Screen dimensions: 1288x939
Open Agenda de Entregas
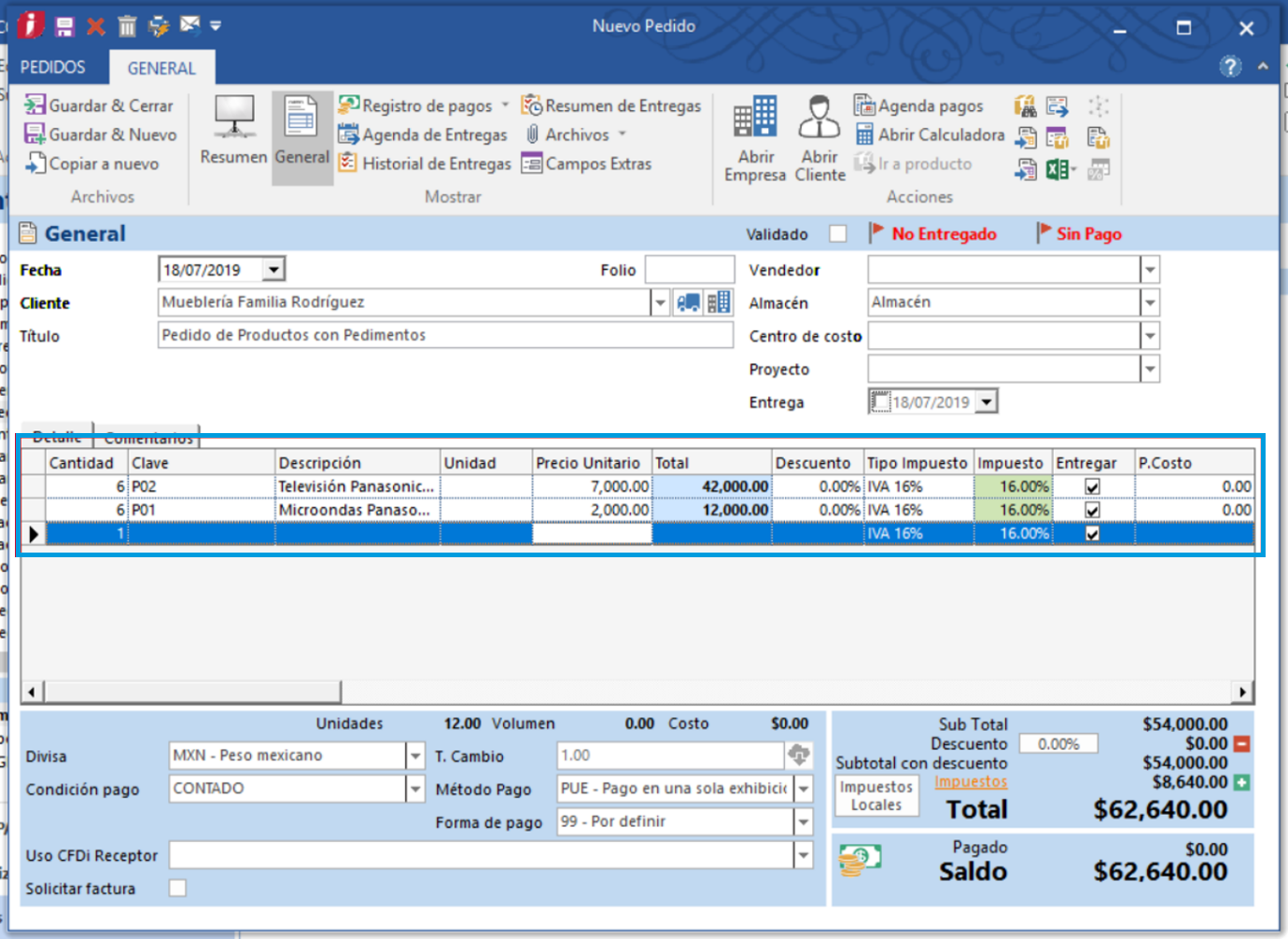pyautogui.click(x=434, y=134)
